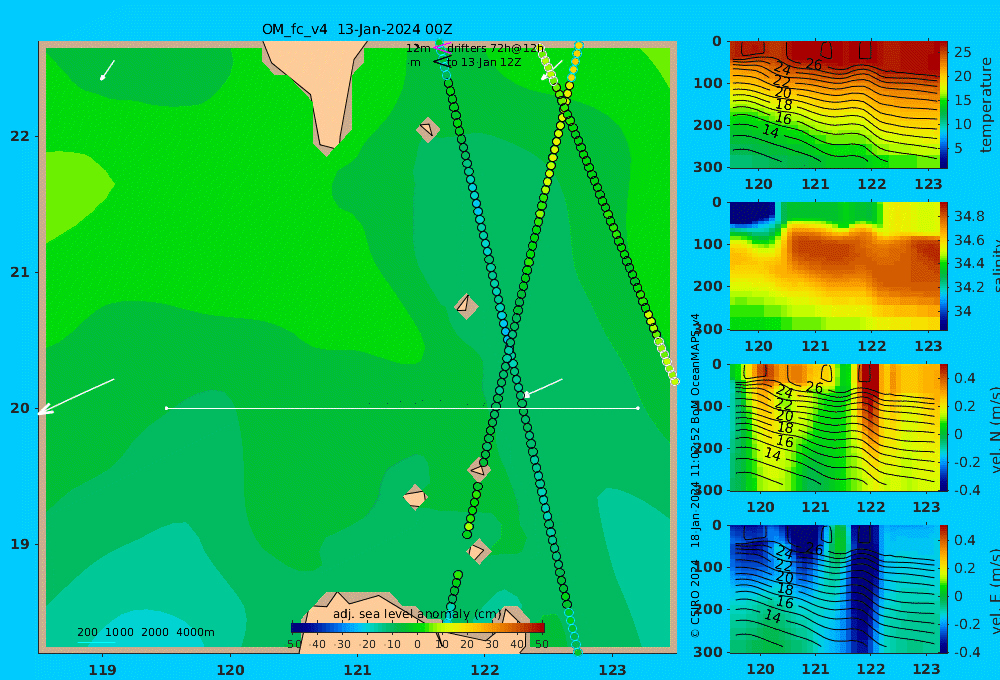
Task: Click the east endpoint of the white section line
Action: [638, 408]
